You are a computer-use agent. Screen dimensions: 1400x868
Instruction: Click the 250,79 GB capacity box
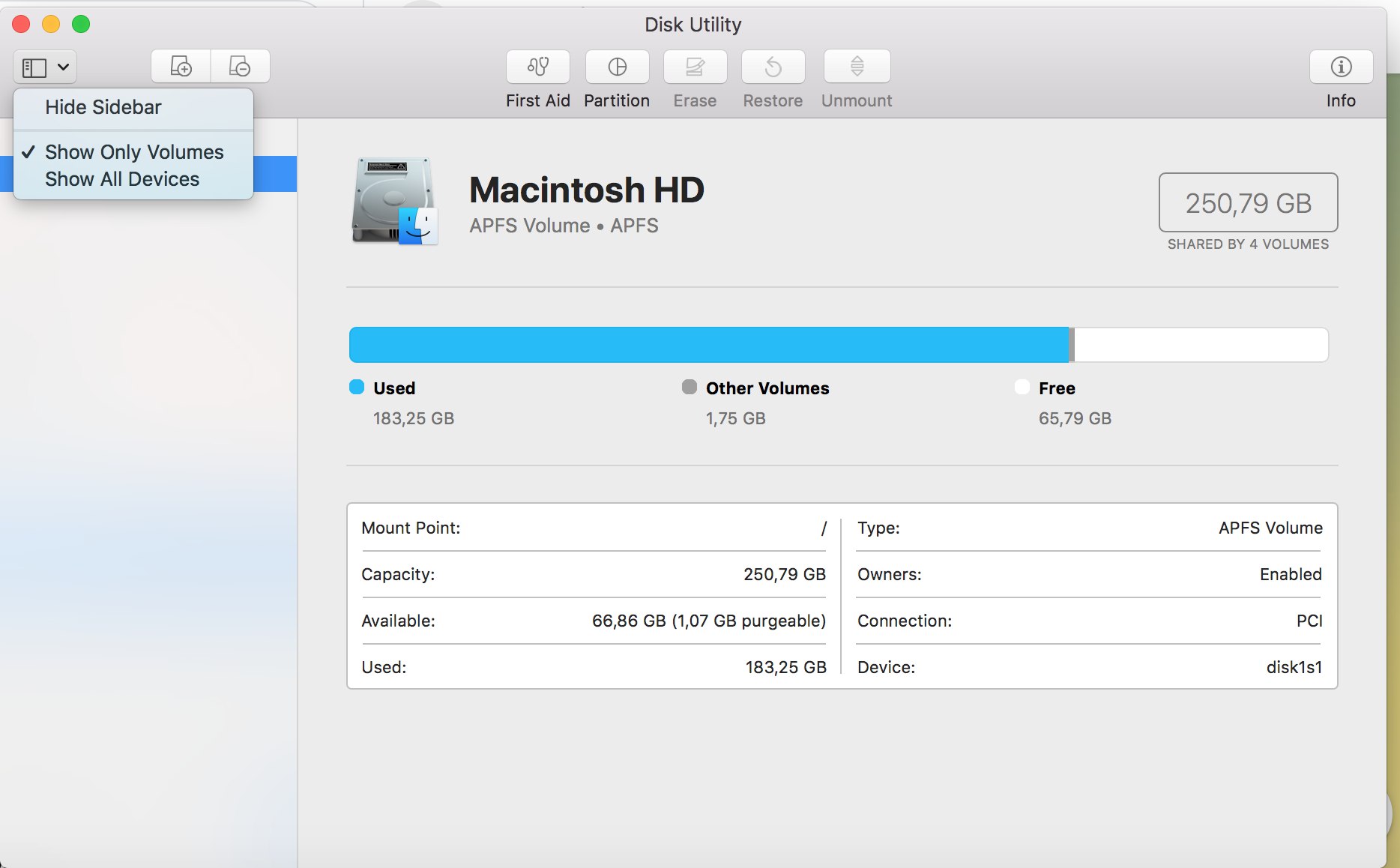tap(1248, 202)
